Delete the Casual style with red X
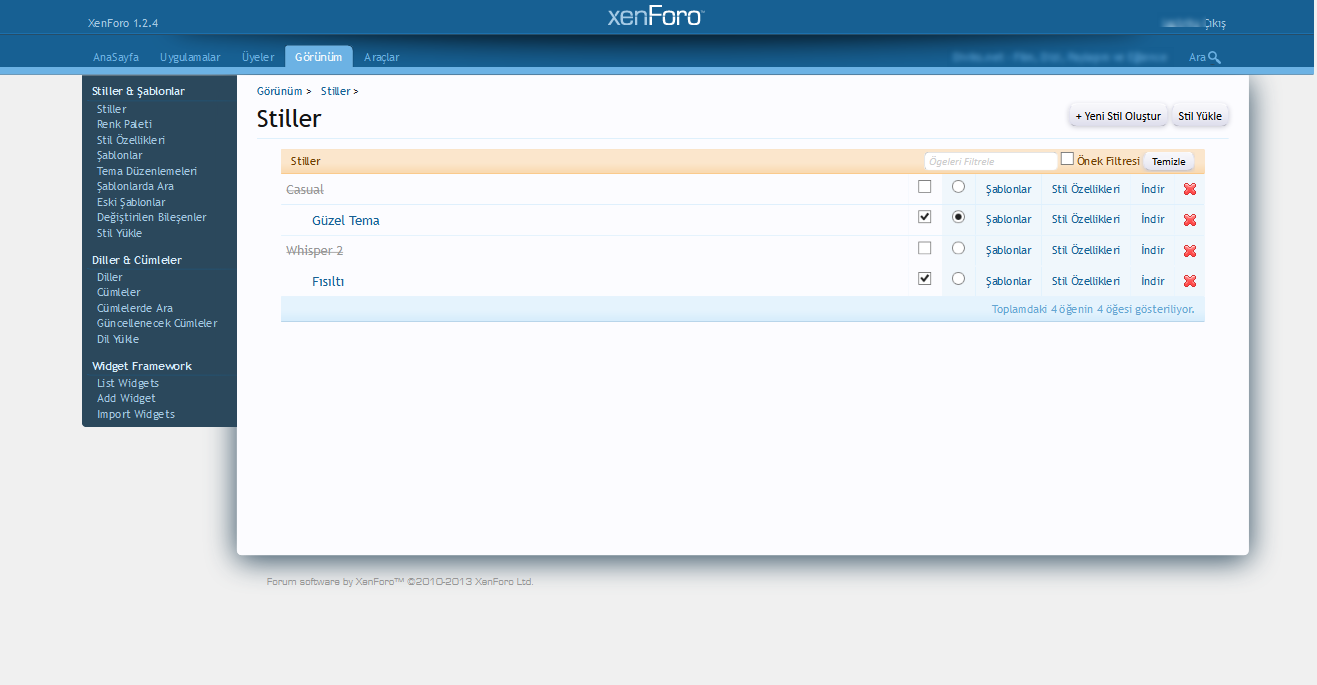The height and width of the screenshot is (685, 1317). click(1189, 190)
